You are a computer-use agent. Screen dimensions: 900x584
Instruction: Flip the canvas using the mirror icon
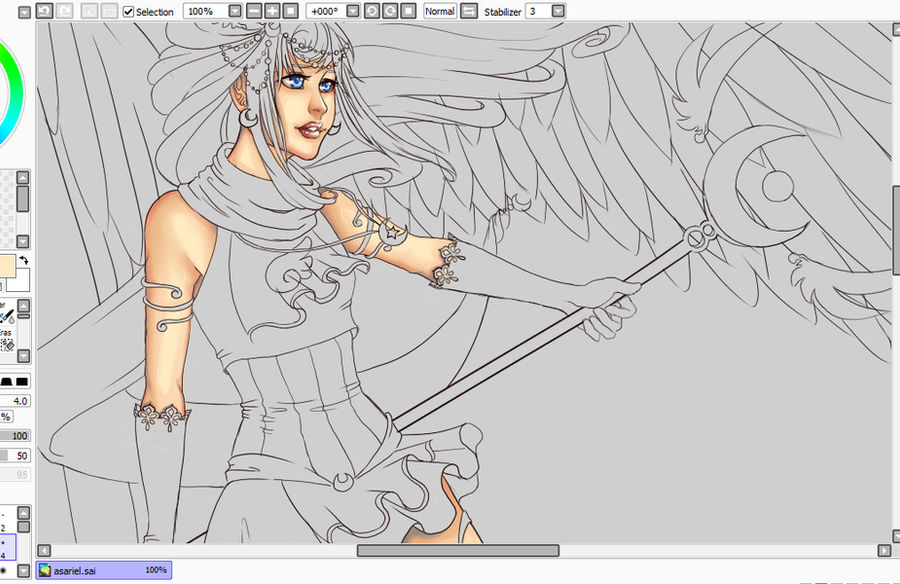click(466, 10)
